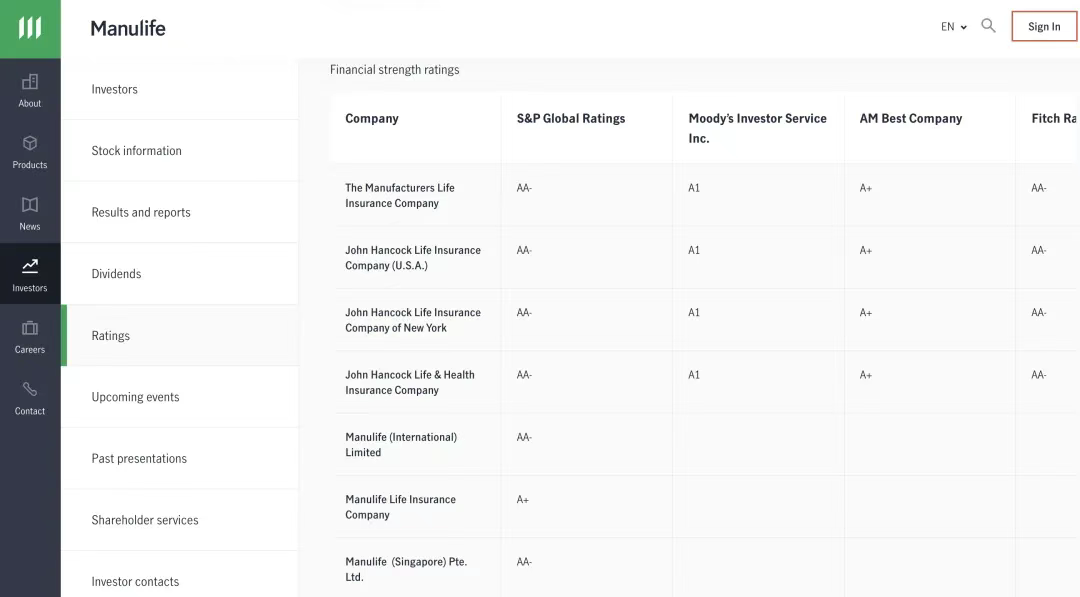1080x597 pixels.
Task: Open Investors in the side menu
Action: (180, 89)
